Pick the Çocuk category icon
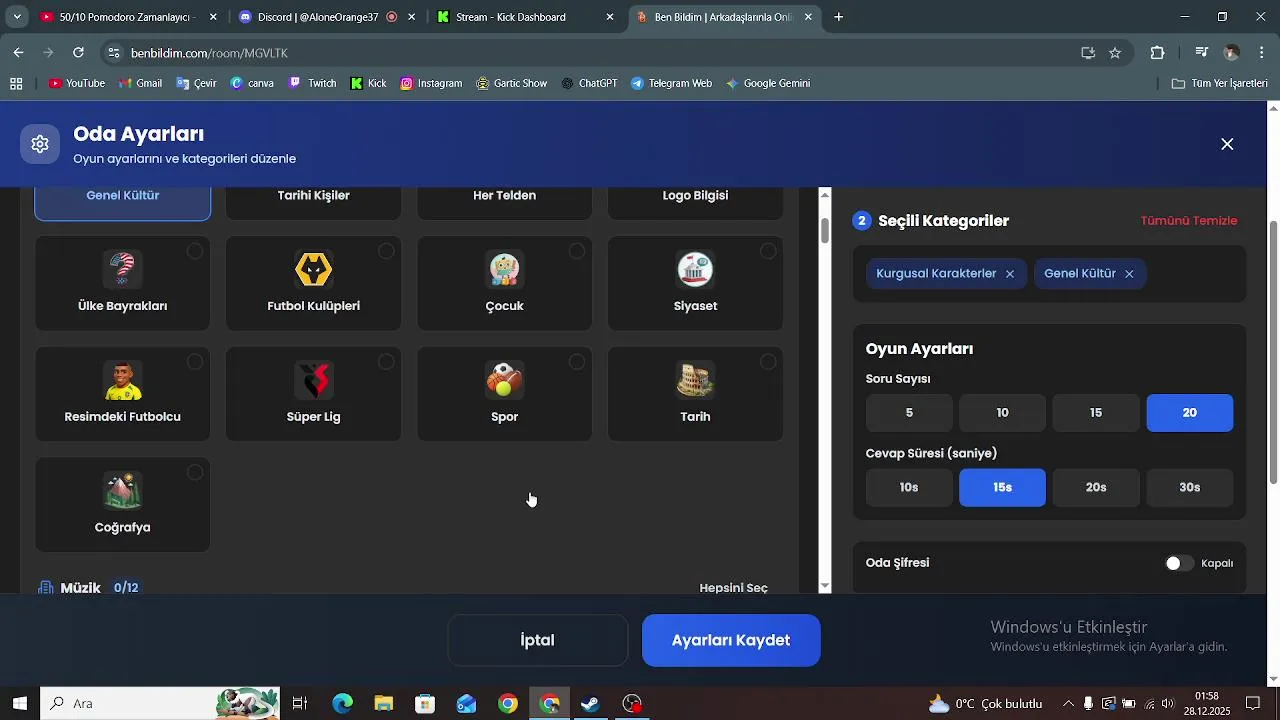 click(504, 270)
